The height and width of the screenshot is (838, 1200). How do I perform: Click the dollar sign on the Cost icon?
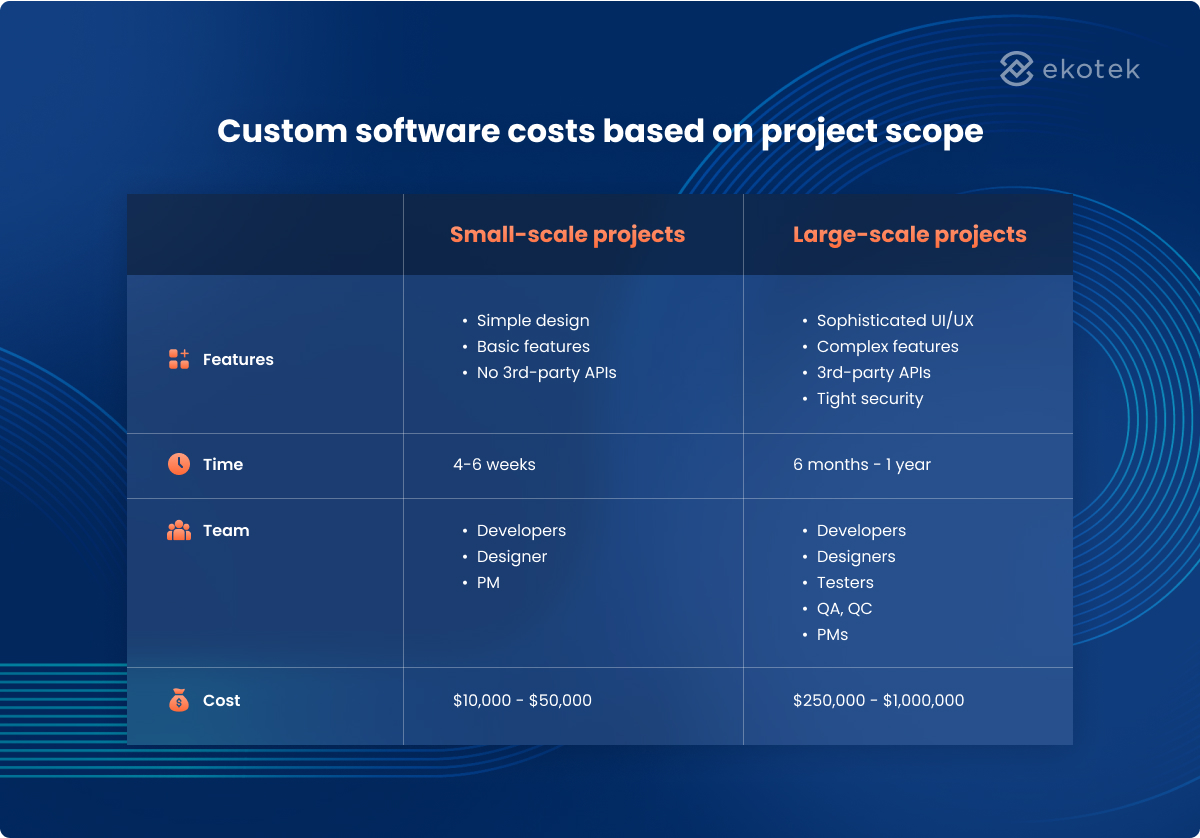[179, 703]
